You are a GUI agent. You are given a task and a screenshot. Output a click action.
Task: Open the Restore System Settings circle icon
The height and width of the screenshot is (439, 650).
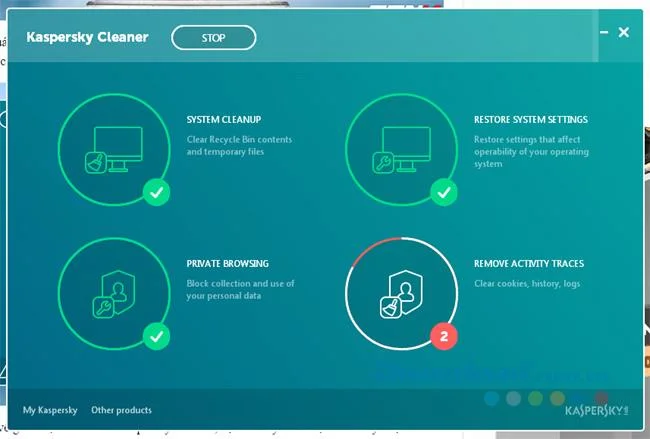tap(402, 150)
